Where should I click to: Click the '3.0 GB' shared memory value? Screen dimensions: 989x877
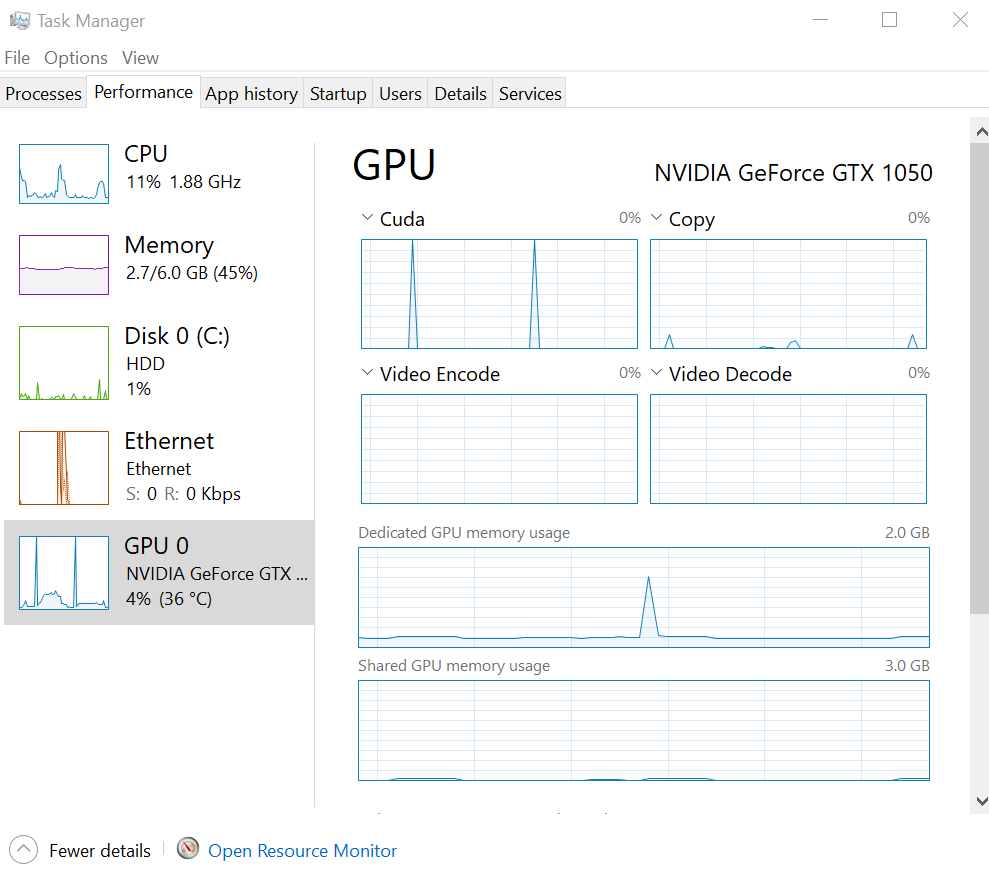tap(907, 666)
